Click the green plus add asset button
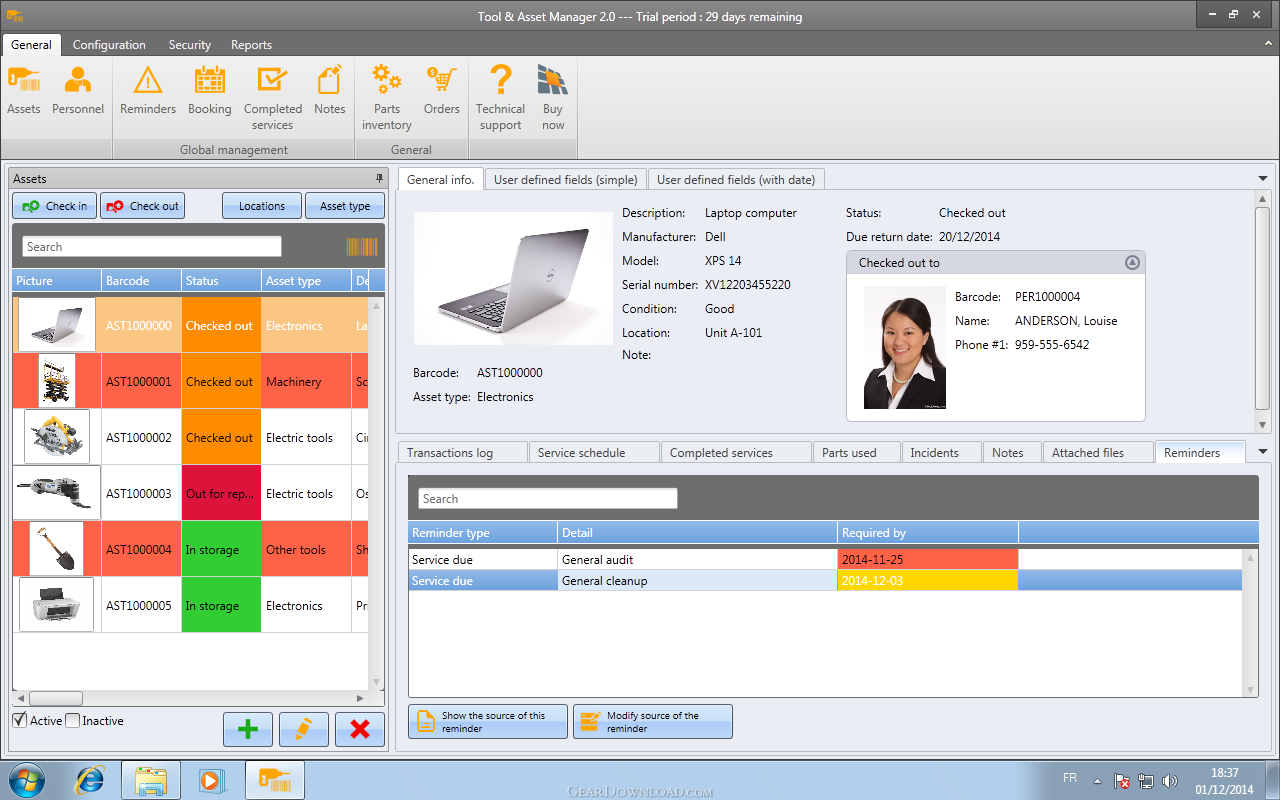1280x800 pixels. pyautogui.click(x=248, y=729)
